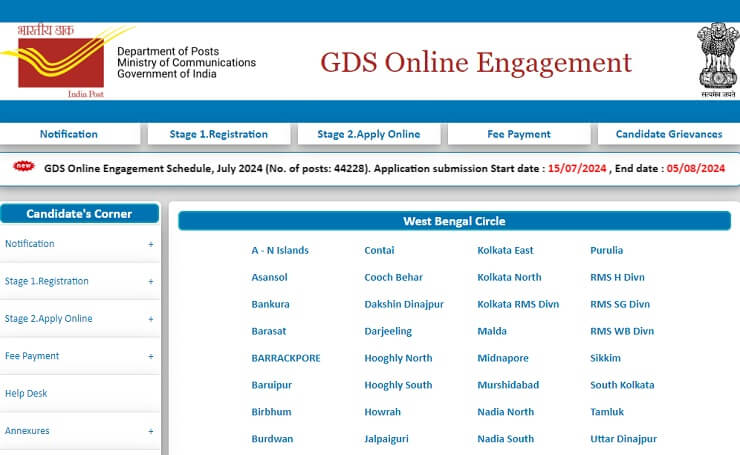
Task: Click the red 'new' badge icon
Action: tap(24, 166)
